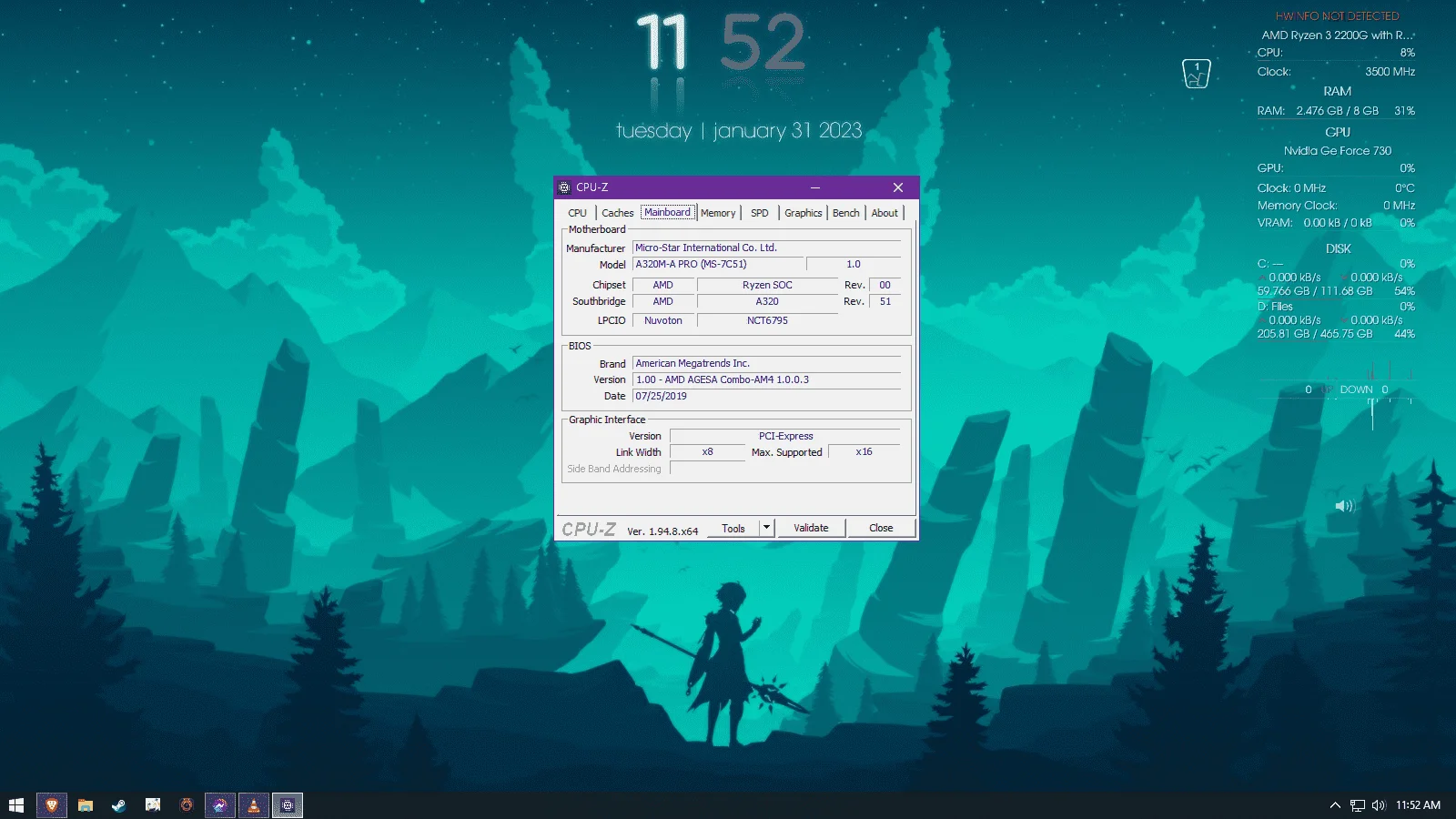Open the VLC media player taskbar icon
The height and width of the screenshot is (819, 1456).
click(x=254, y=805)
